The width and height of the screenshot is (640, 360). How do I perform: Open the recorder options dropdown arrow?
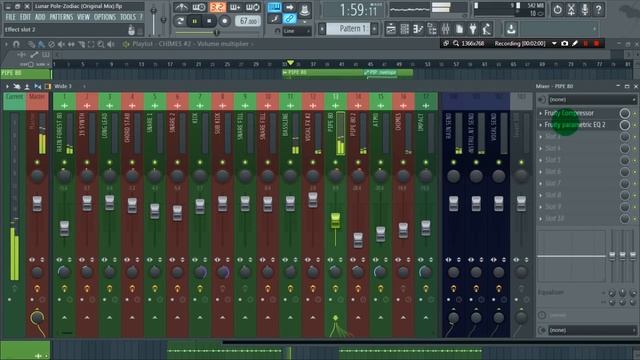(554, 43)
